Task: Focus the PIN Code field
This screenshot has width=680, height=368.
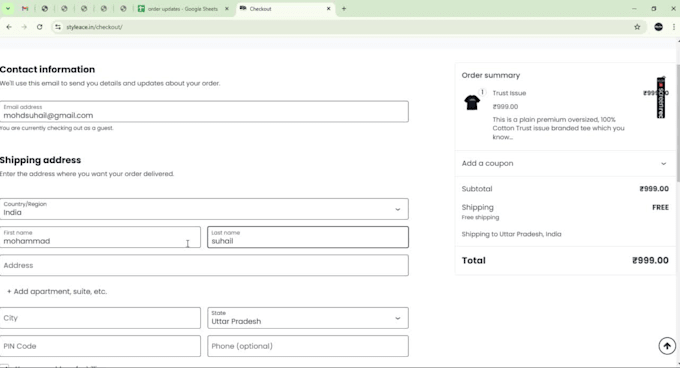Action: click(x=100, y=346)
